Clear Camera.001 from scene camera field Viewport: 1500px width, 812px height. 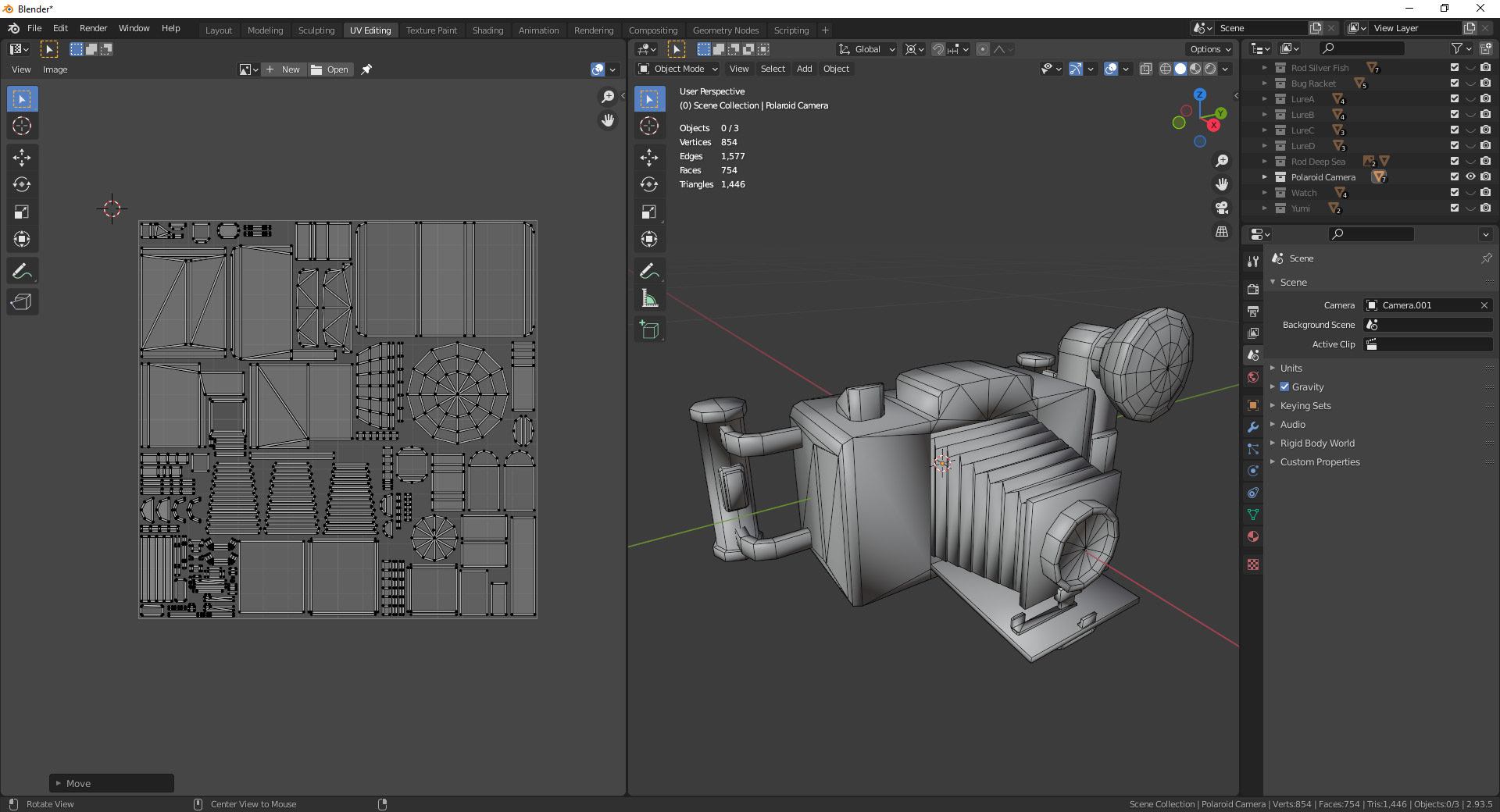pos(1484,305)
